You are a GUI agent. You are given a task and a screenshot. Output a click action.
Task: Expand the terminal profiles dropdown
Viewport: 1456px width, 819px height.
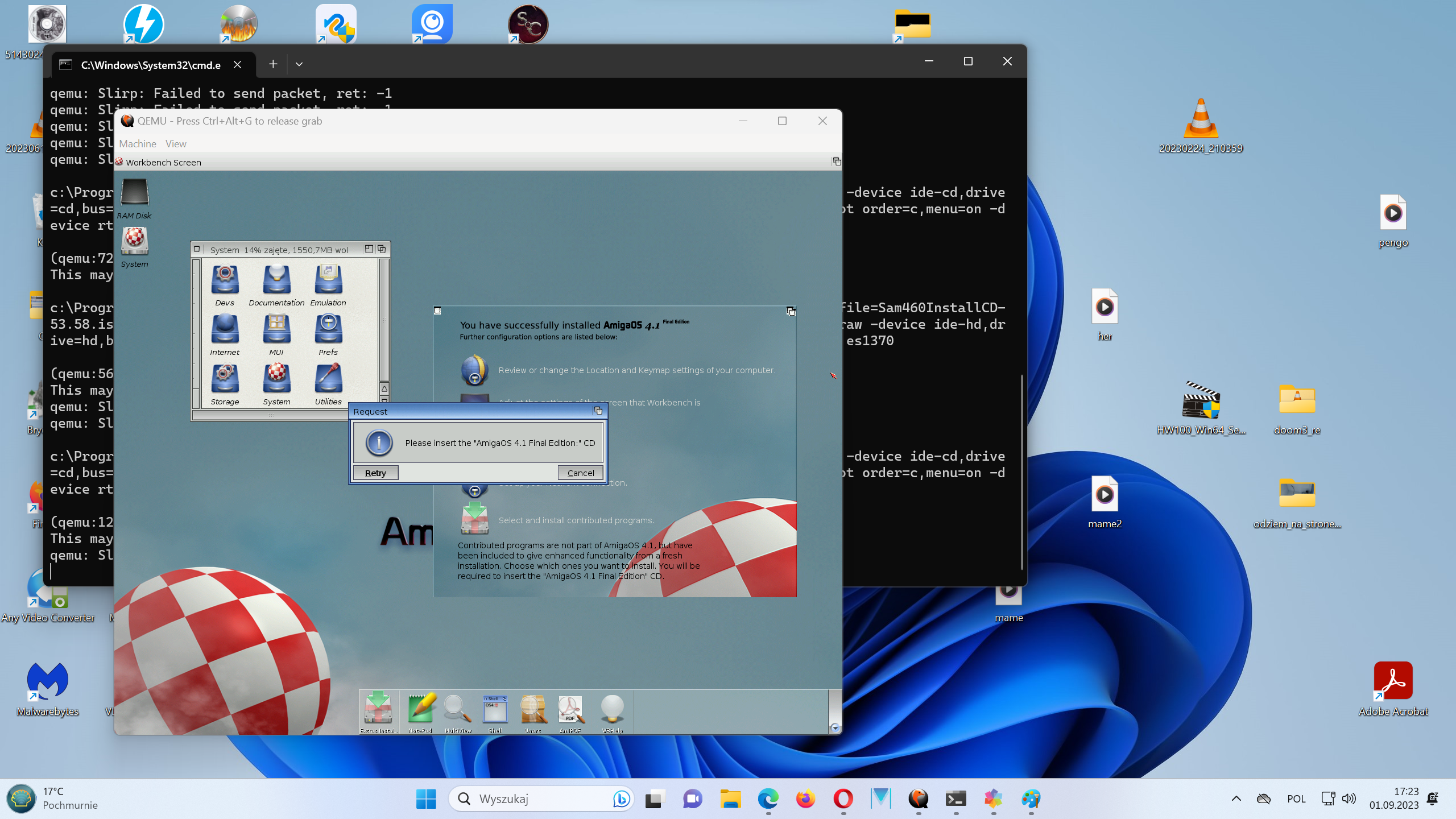pyautogui.click(x=299, y=64)
